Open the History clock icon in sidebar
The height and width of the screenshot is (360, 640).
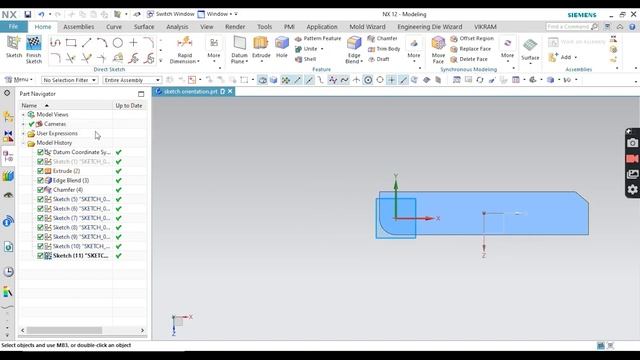pyautogui.click(x=8, y=272)
